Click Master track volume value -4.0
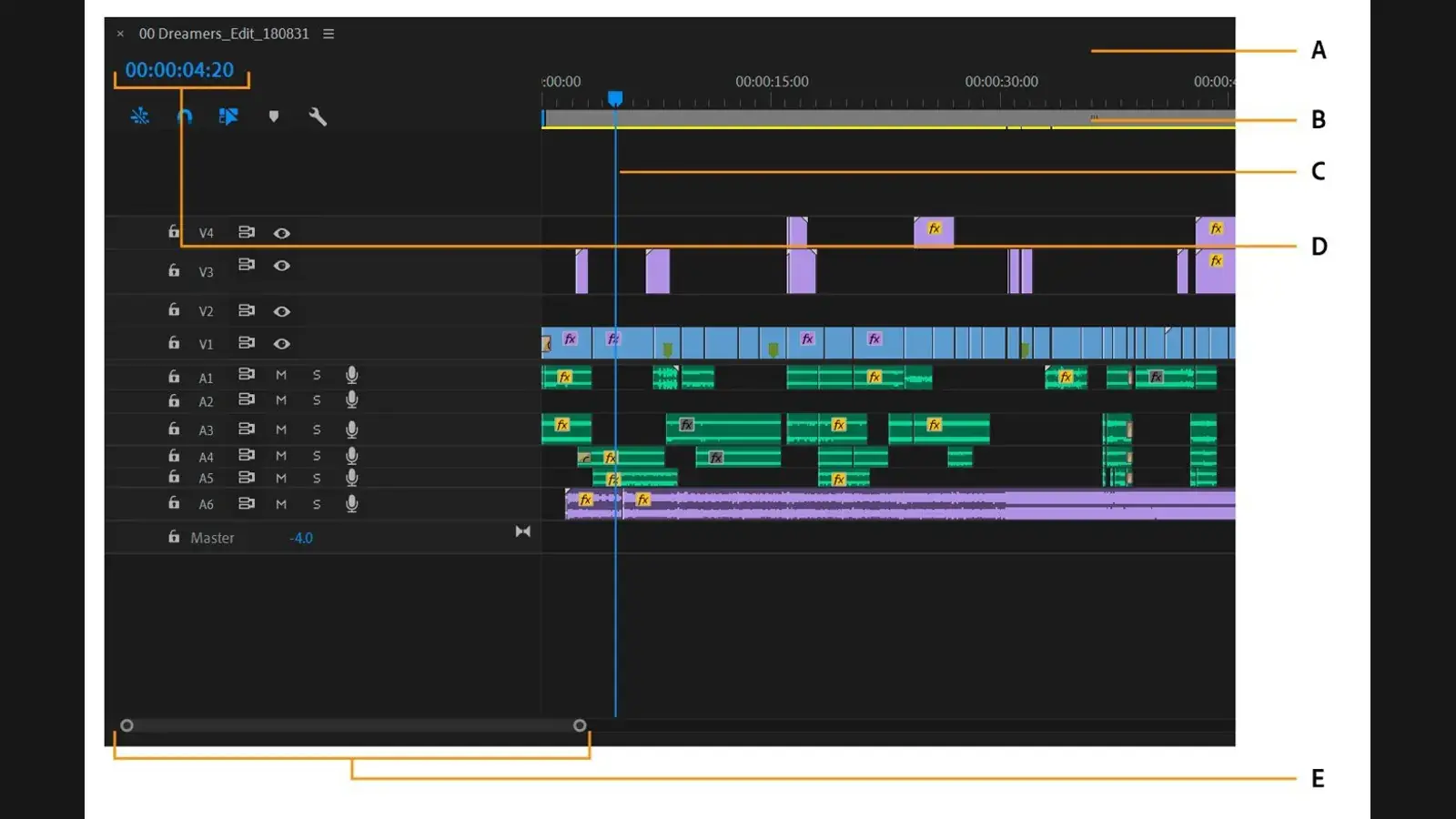 [301, 538]
